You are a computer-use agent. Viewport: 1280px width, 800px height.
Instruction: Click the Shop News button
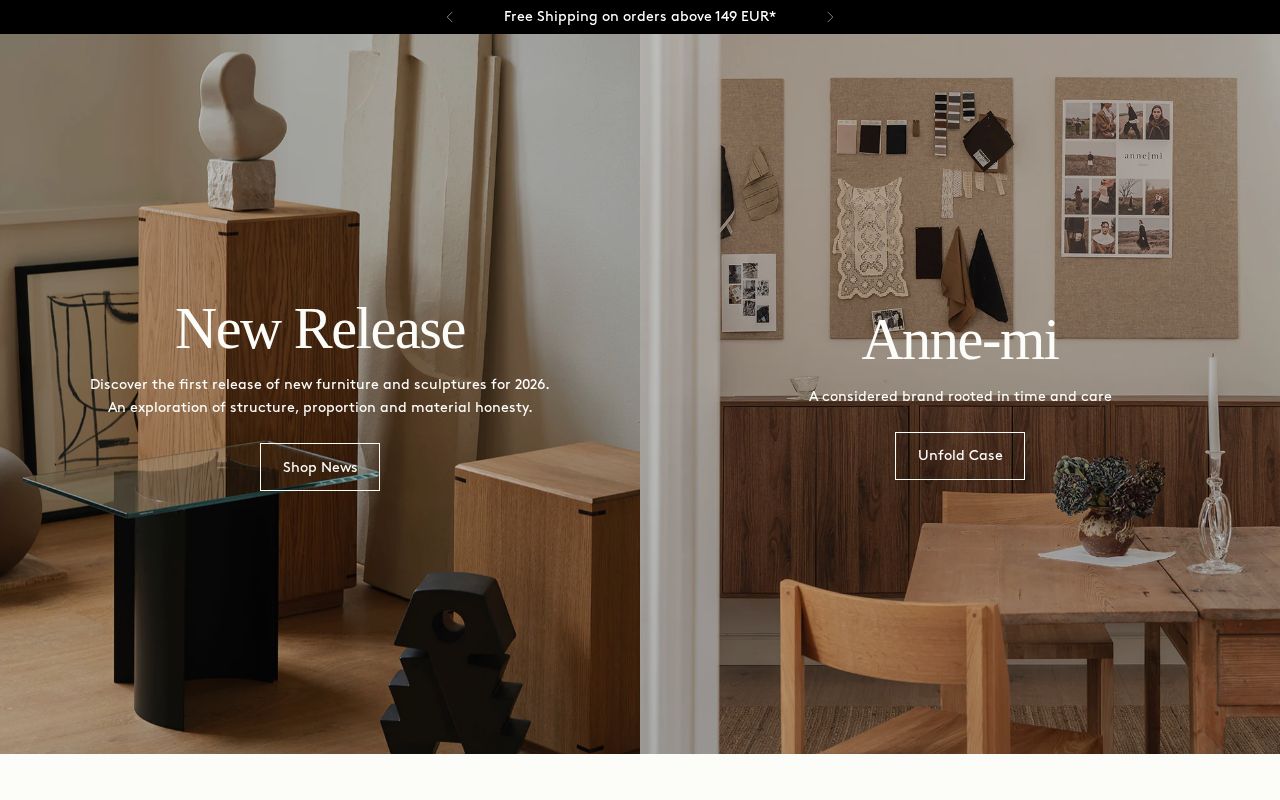click(x=320, y=467)
